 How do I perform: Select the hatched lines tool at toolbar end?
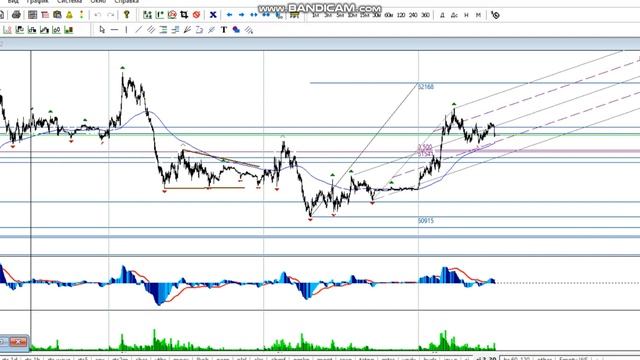[x=249, y=29]
